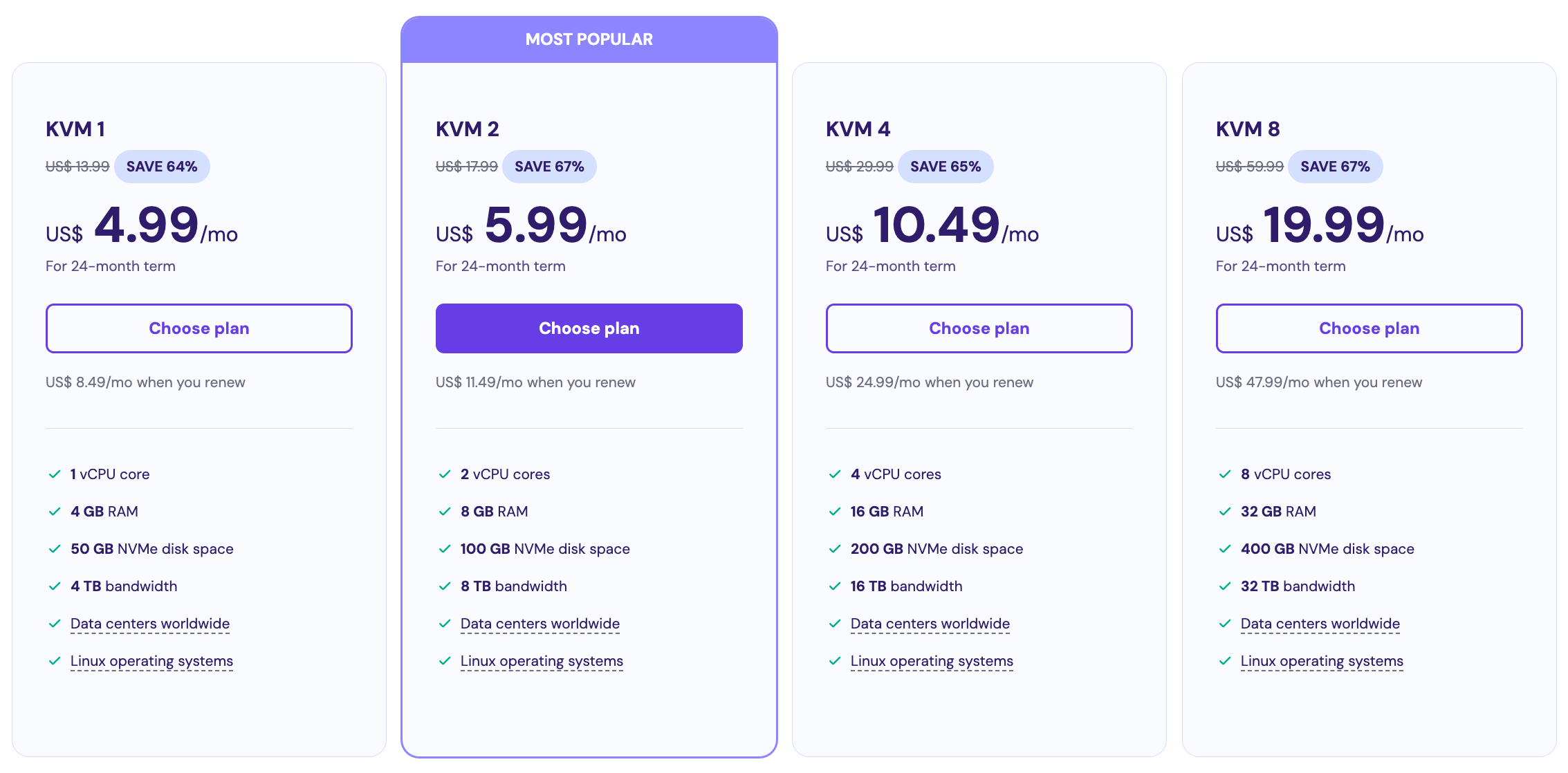The height and width of the screenshot is (773, 1568).
Task: Open Linux operating systems link under KVM 4
Action: tap(932, 661)
